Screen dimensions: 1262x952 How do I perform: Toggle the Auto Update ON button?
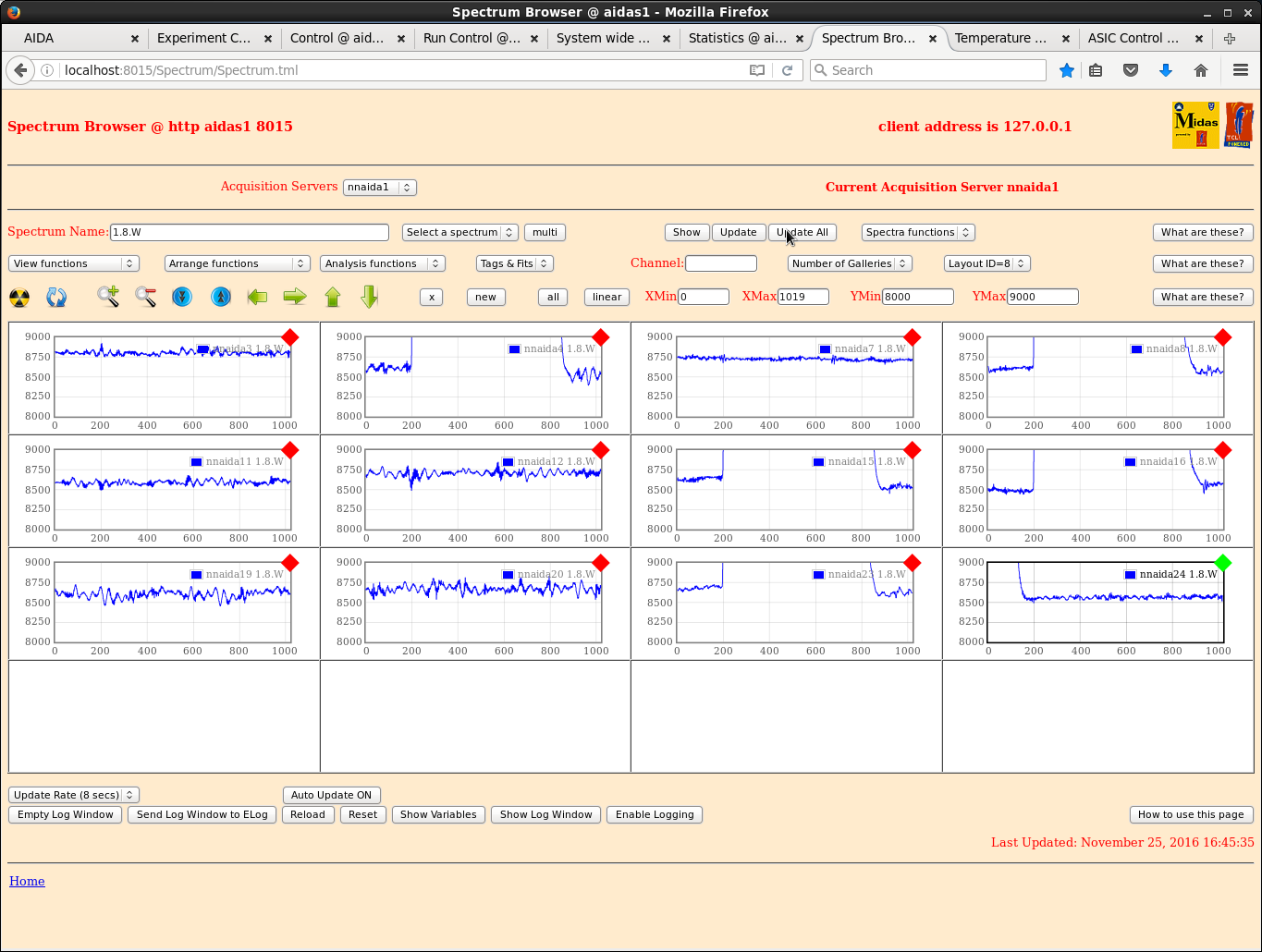[332, 795]
